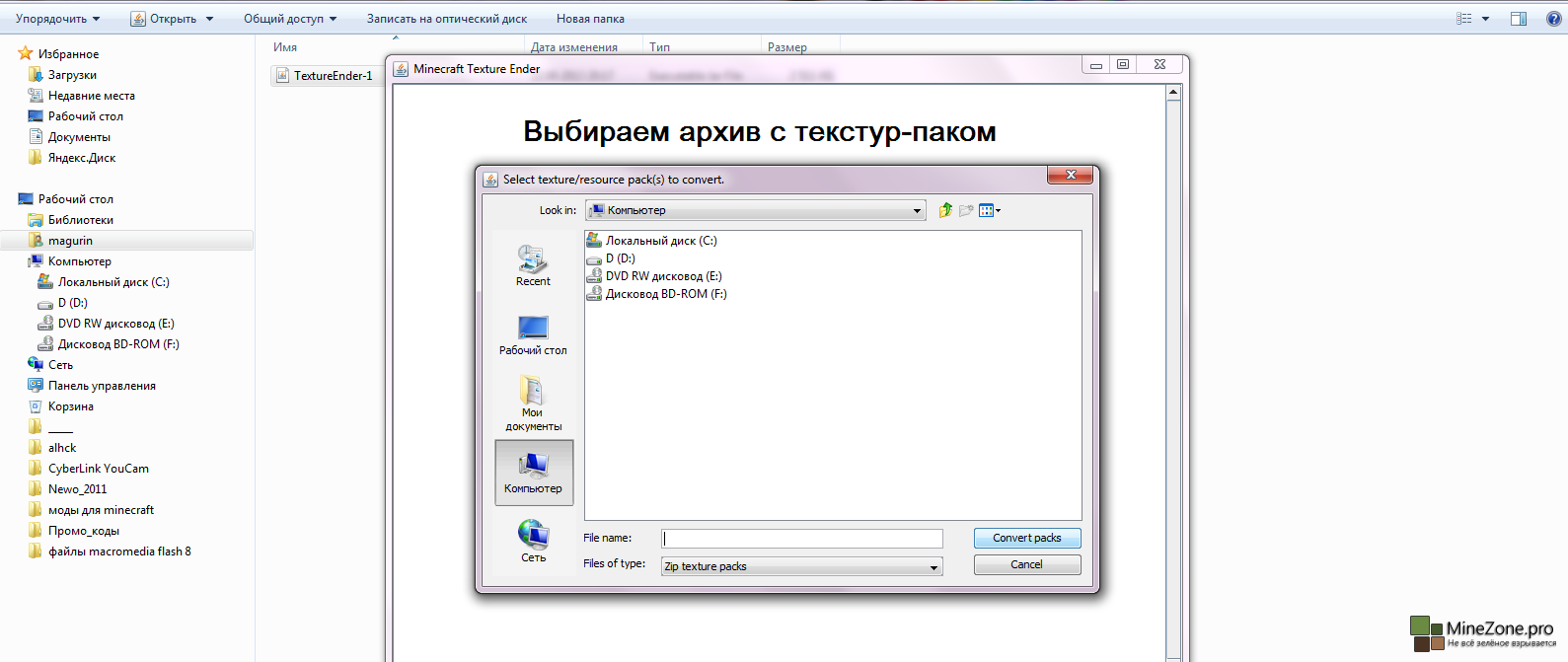The width and height of the screenshot is (1568, 662).
Task: Click the Recent icon in dialog sidebar
Action: (533, 265)
